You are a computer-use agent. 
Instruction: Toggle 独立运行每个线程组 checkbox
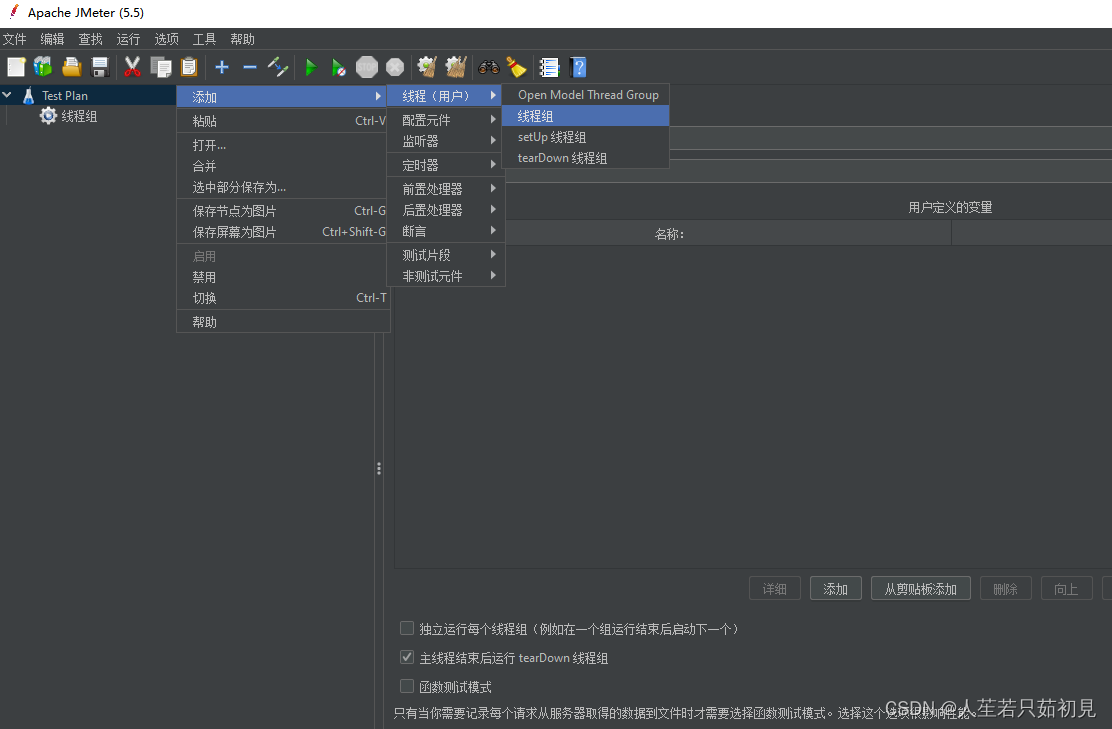click(407, 628)
